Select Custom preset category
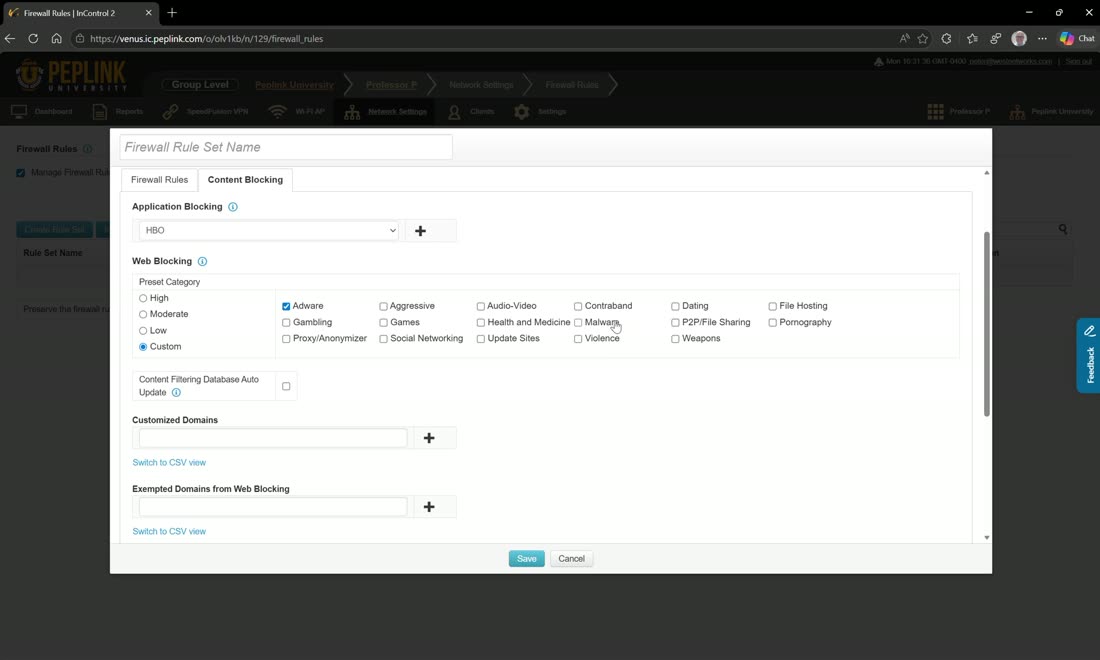Image resolution: width=1100 pixels, height=660 pixels. coord(143,346)
